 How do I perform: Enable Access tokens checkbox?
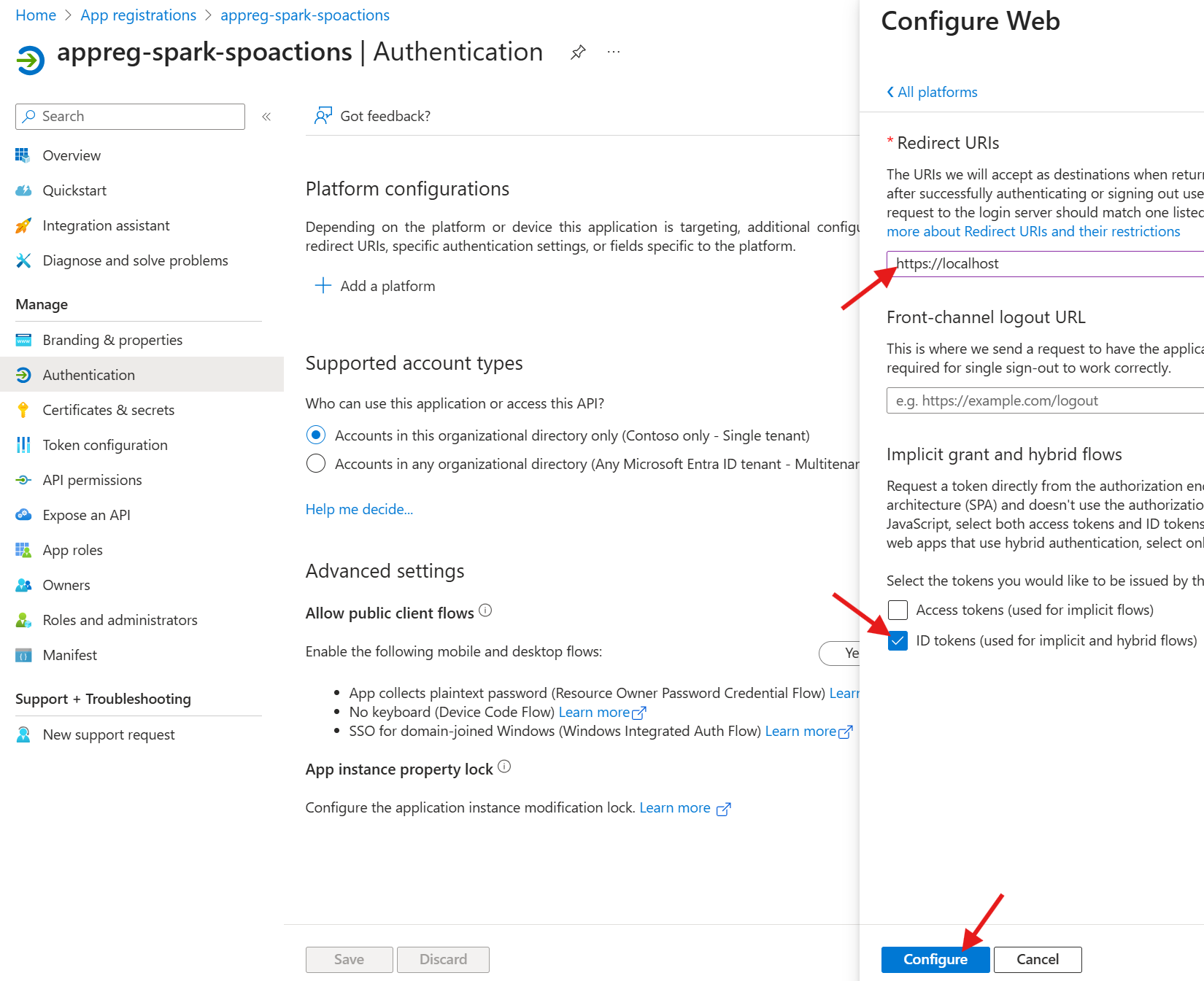[898, 610]
